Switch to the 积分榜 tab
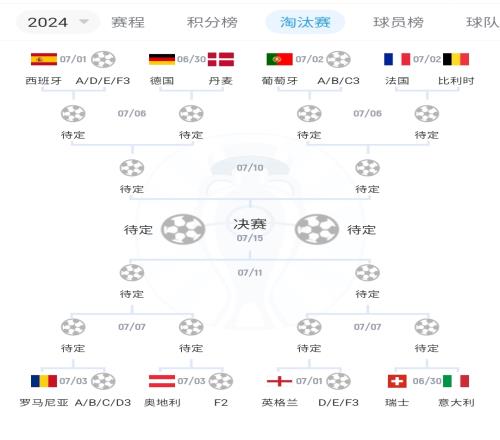 coord(212,22)
